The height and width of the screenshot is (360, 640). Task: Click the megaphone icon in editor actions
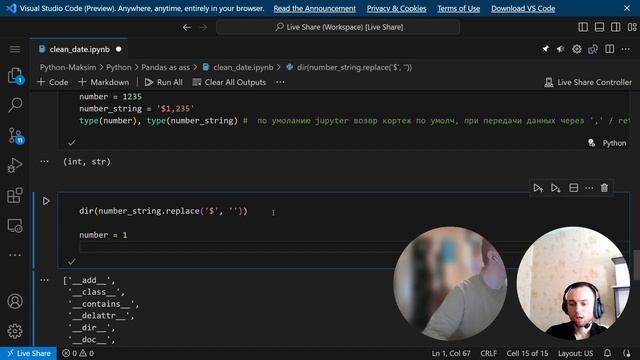coord(560,49)
